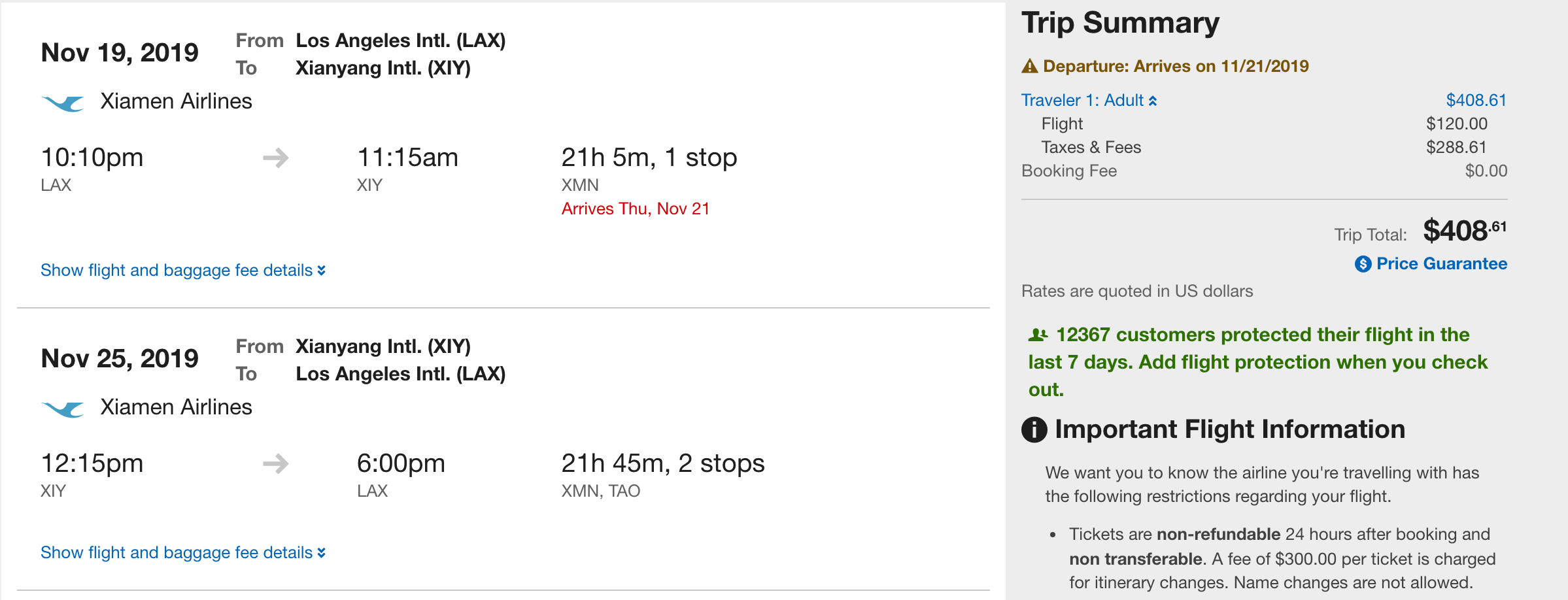Click Xiamen Airlines logo on Nov 25 flight
Image resolution: width=1568 pixels, height=600 pixels.
tap(63, 409)
